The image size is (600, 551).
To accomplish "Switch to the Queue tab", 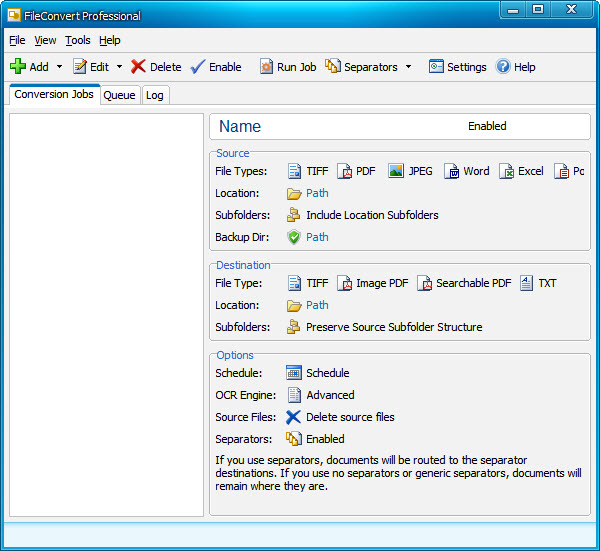I will coord(119,95).
